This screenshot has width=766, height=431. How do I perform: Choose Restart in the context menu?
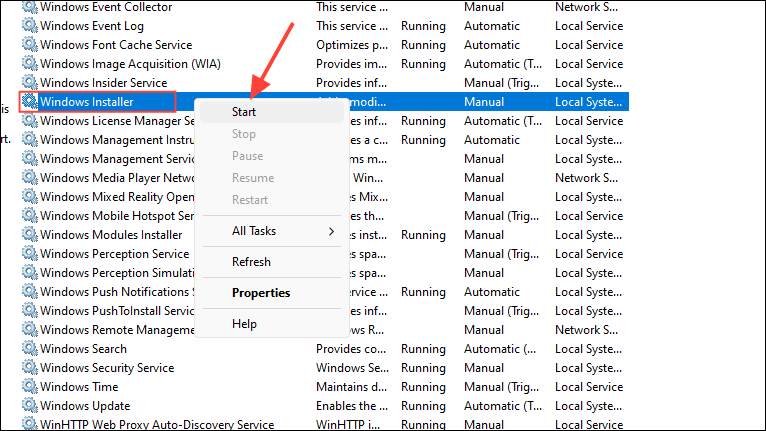click(x=272, y=200)
